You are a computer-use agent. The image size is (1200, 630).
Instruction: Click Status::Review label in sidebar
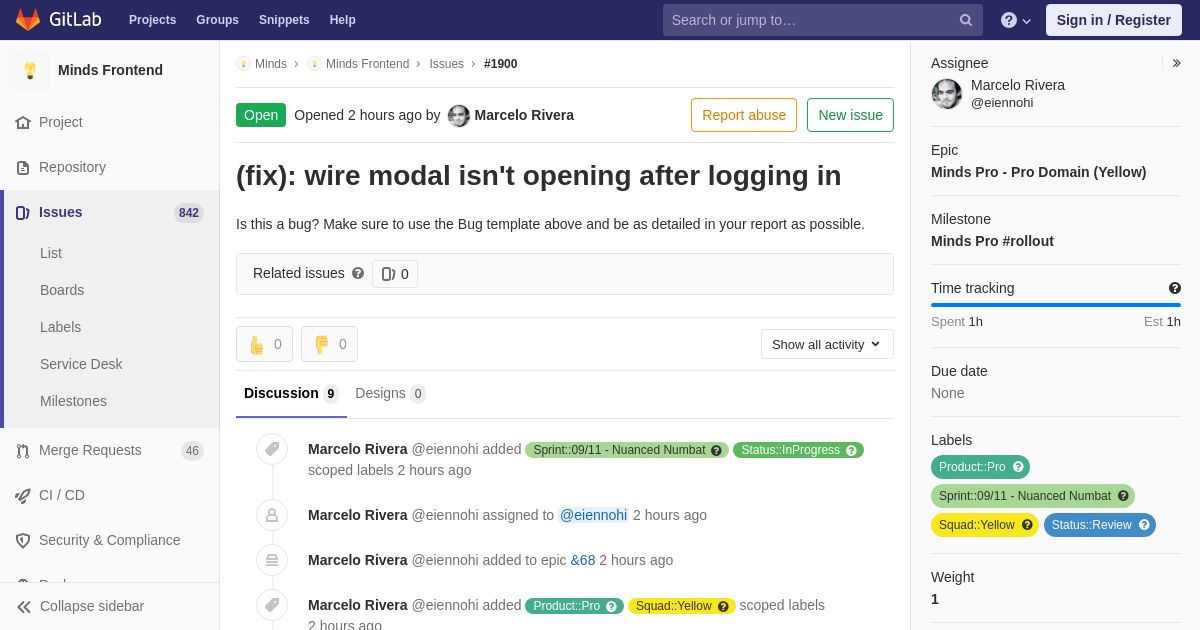point(1100,525)
